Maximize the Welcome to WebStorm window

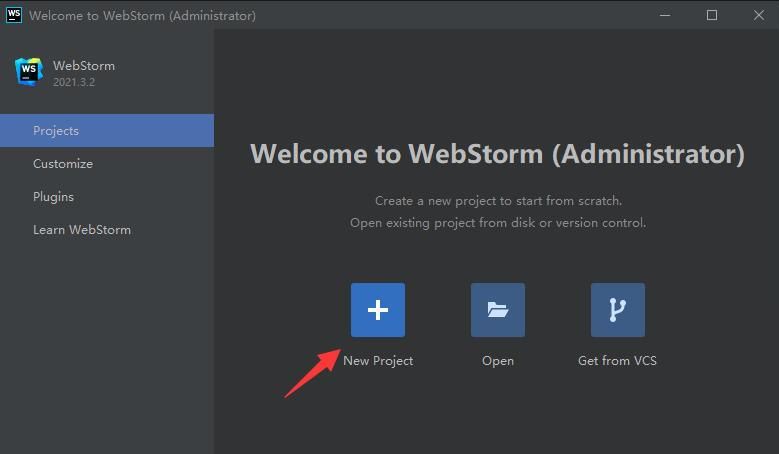click(x=711, y=15)
